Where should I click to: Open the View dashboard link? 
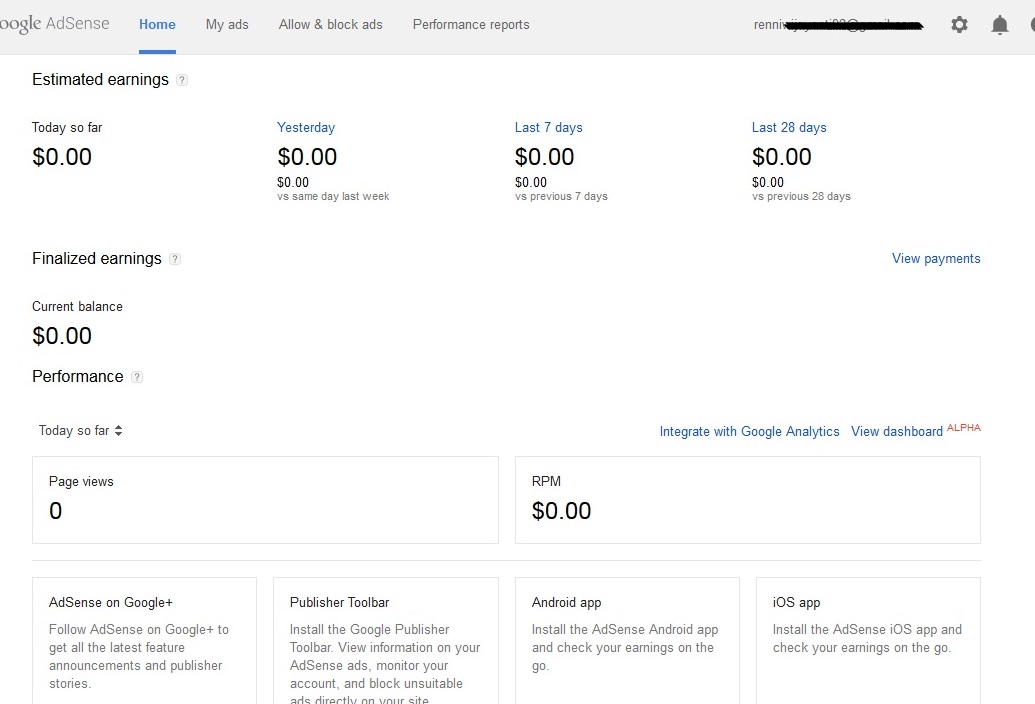pos(897,432)
